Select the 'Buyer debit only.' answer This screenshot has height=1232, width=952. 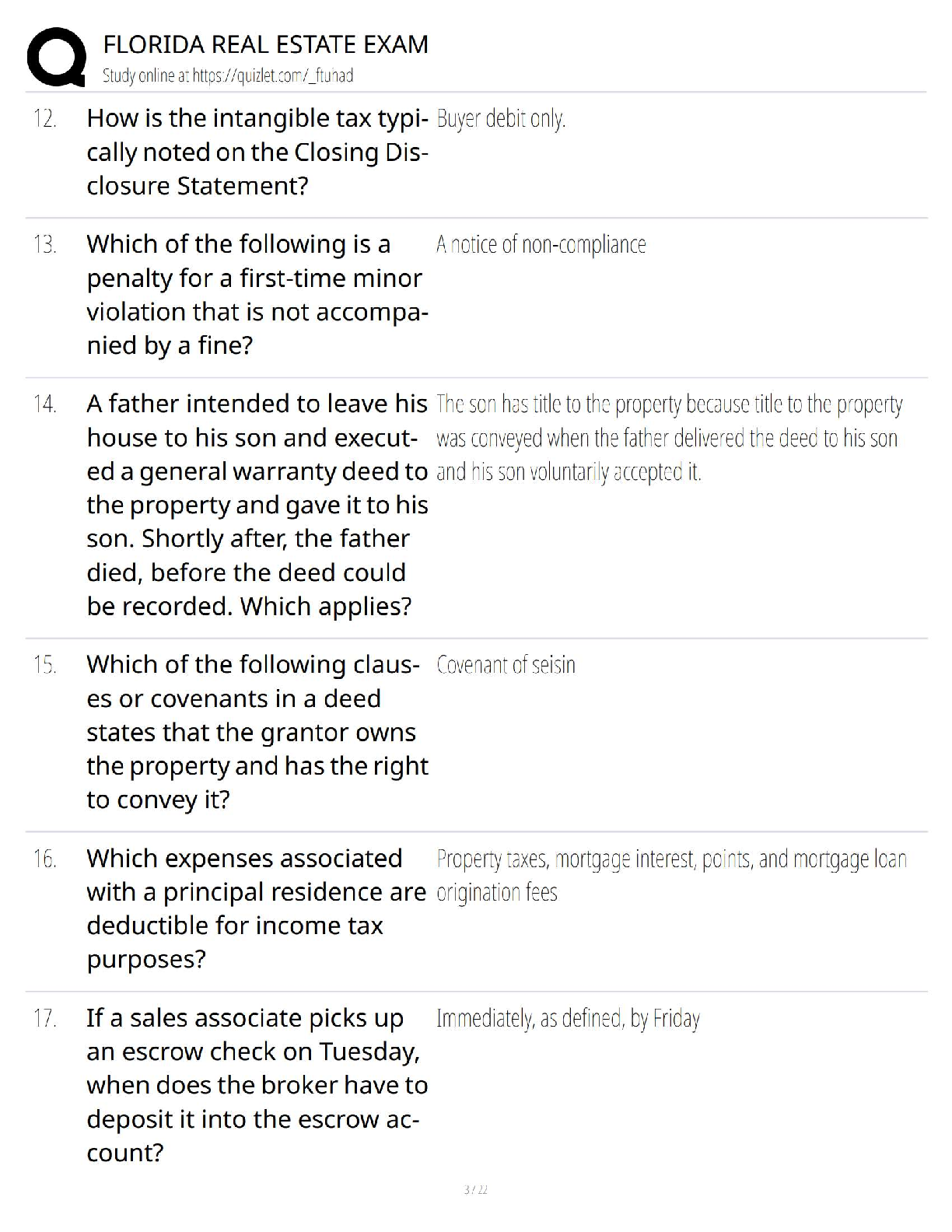(501, 118)
